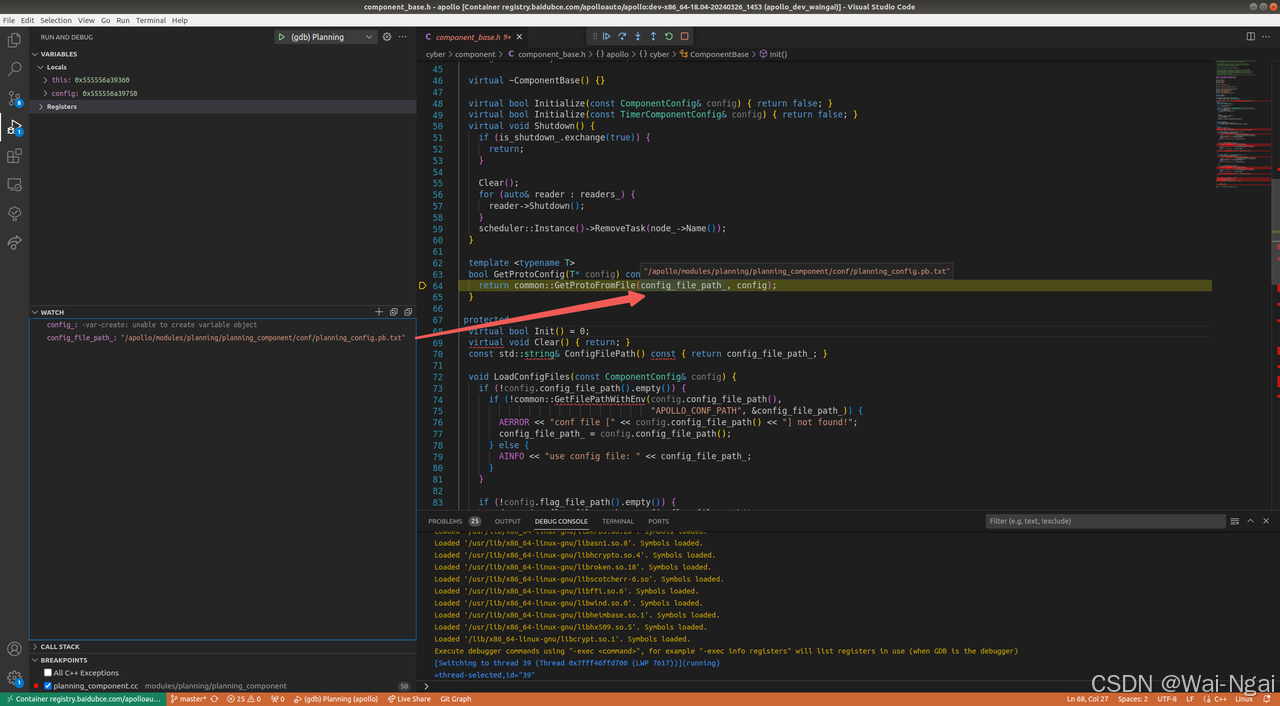Screen dimensions: 1280x706
Task: Click the Step Over debug icon
Action: point(622,35)
